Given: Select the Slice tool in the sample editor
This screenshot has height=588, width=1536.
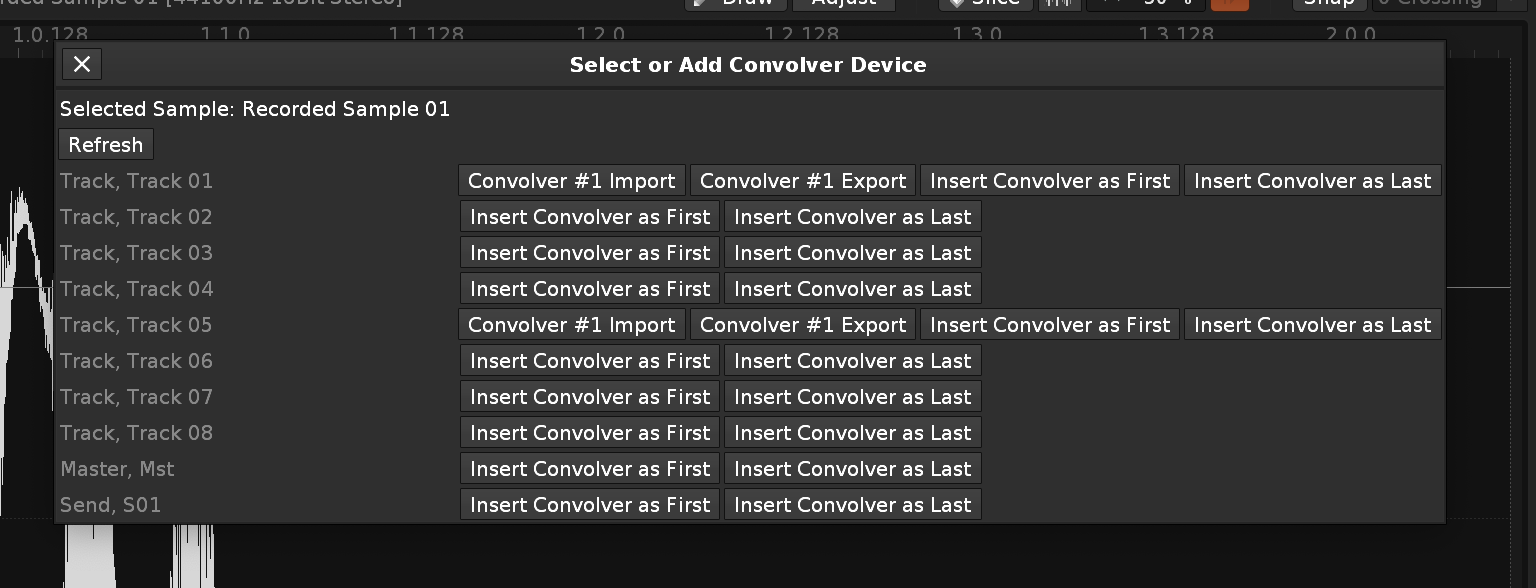Looking at the screenshot, I should click(985, 3).
